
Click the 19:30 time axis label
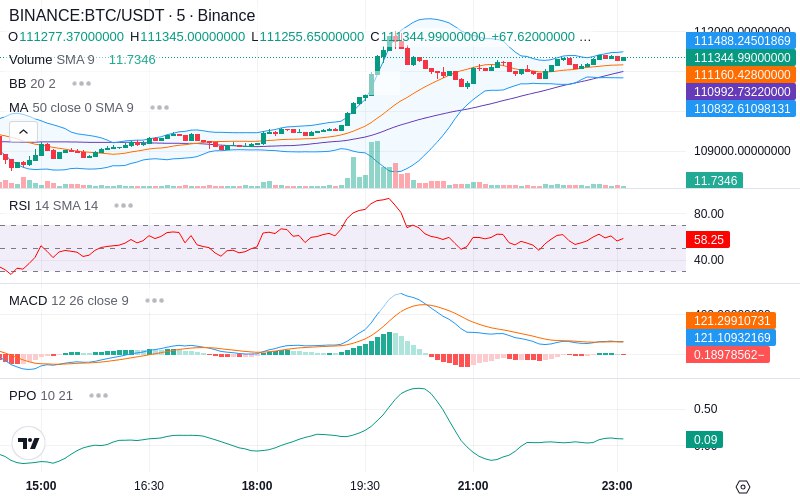pyautogui.click(x=365, y=486)
